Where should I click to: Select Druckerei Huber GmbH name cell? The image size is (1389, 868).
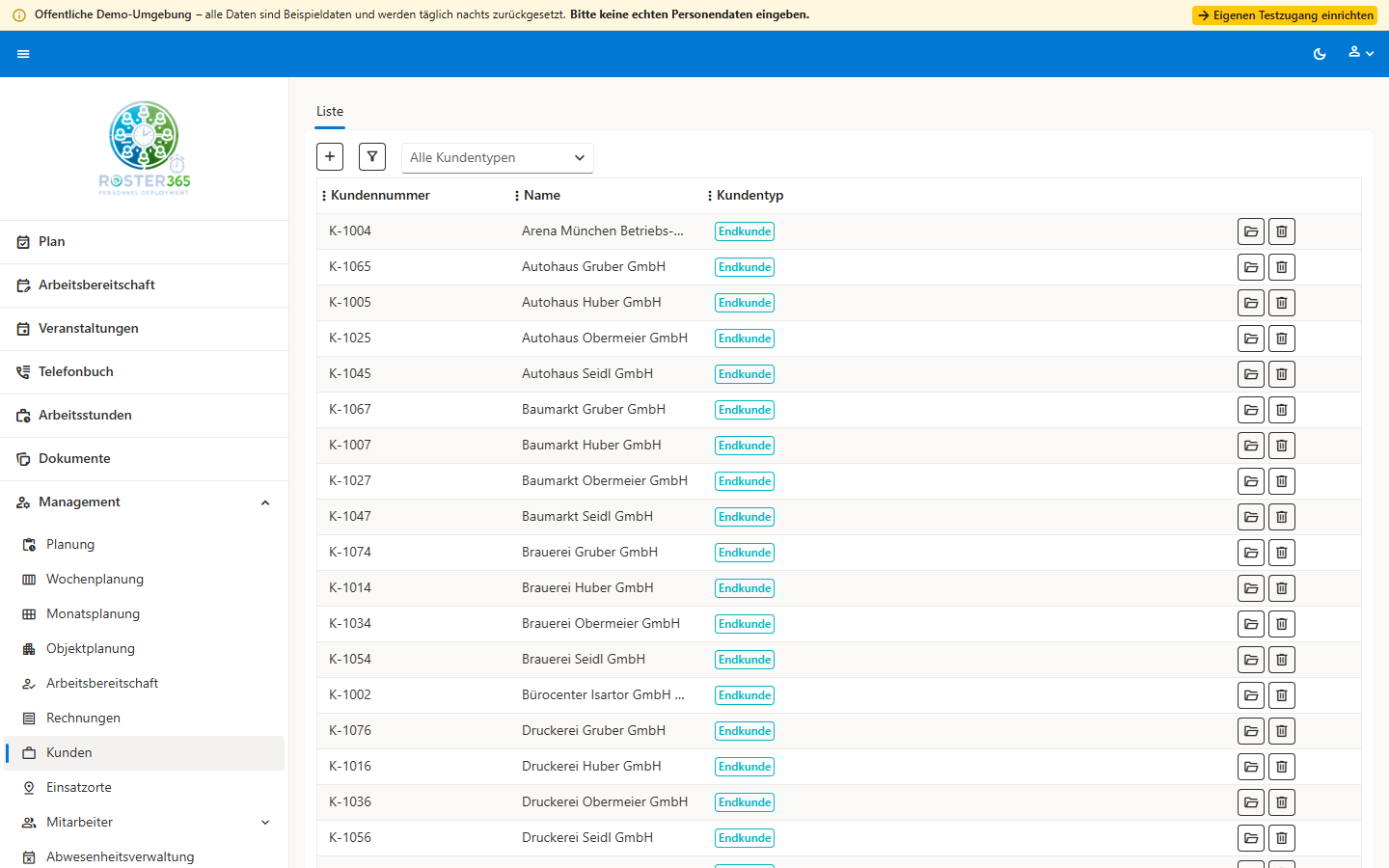point(591,766)
